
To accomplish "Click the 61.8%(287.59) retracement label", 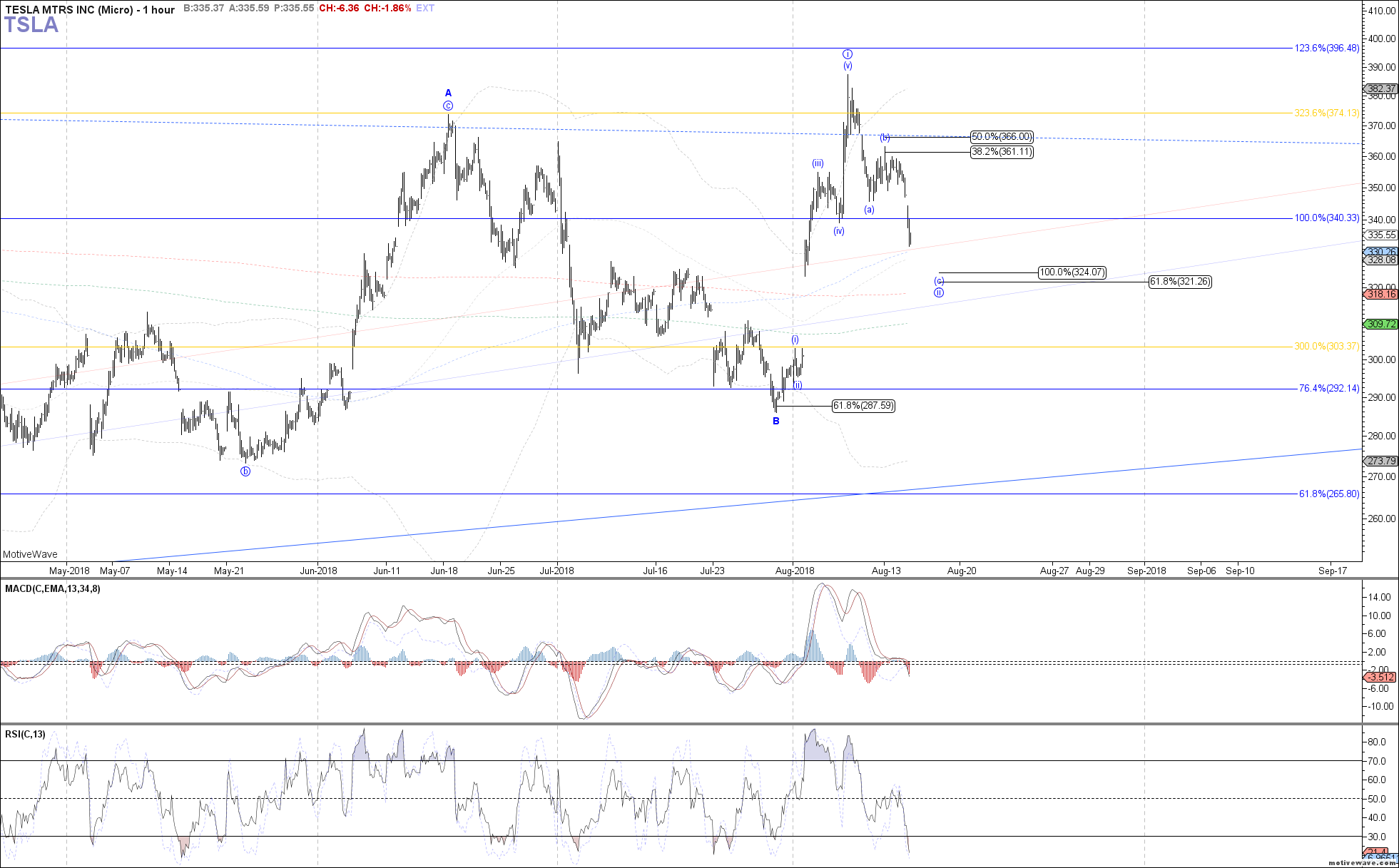I will [863, 406].
